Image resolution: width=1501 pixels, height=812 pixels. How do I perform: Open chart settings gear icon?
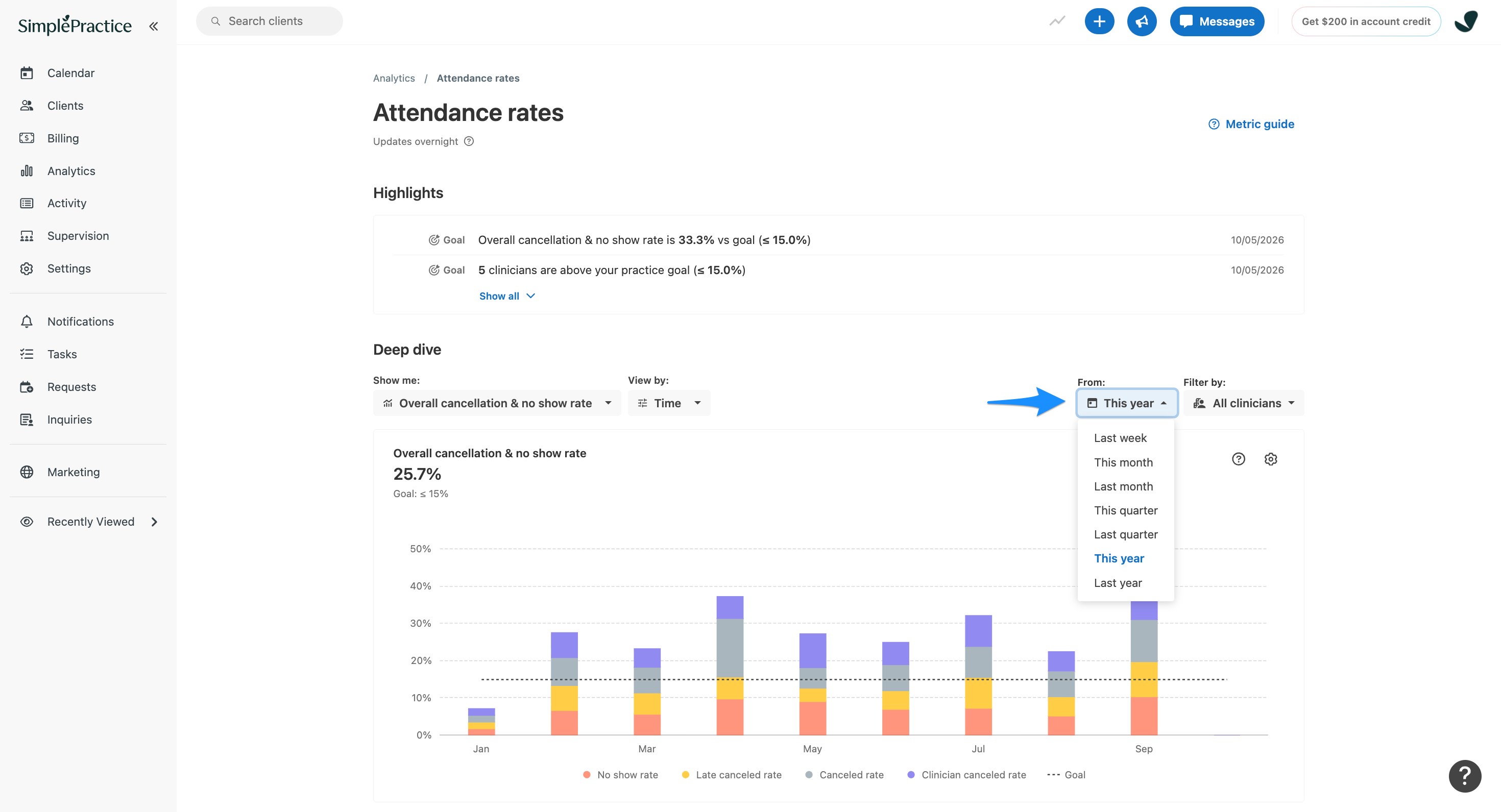click(1271, 459)
